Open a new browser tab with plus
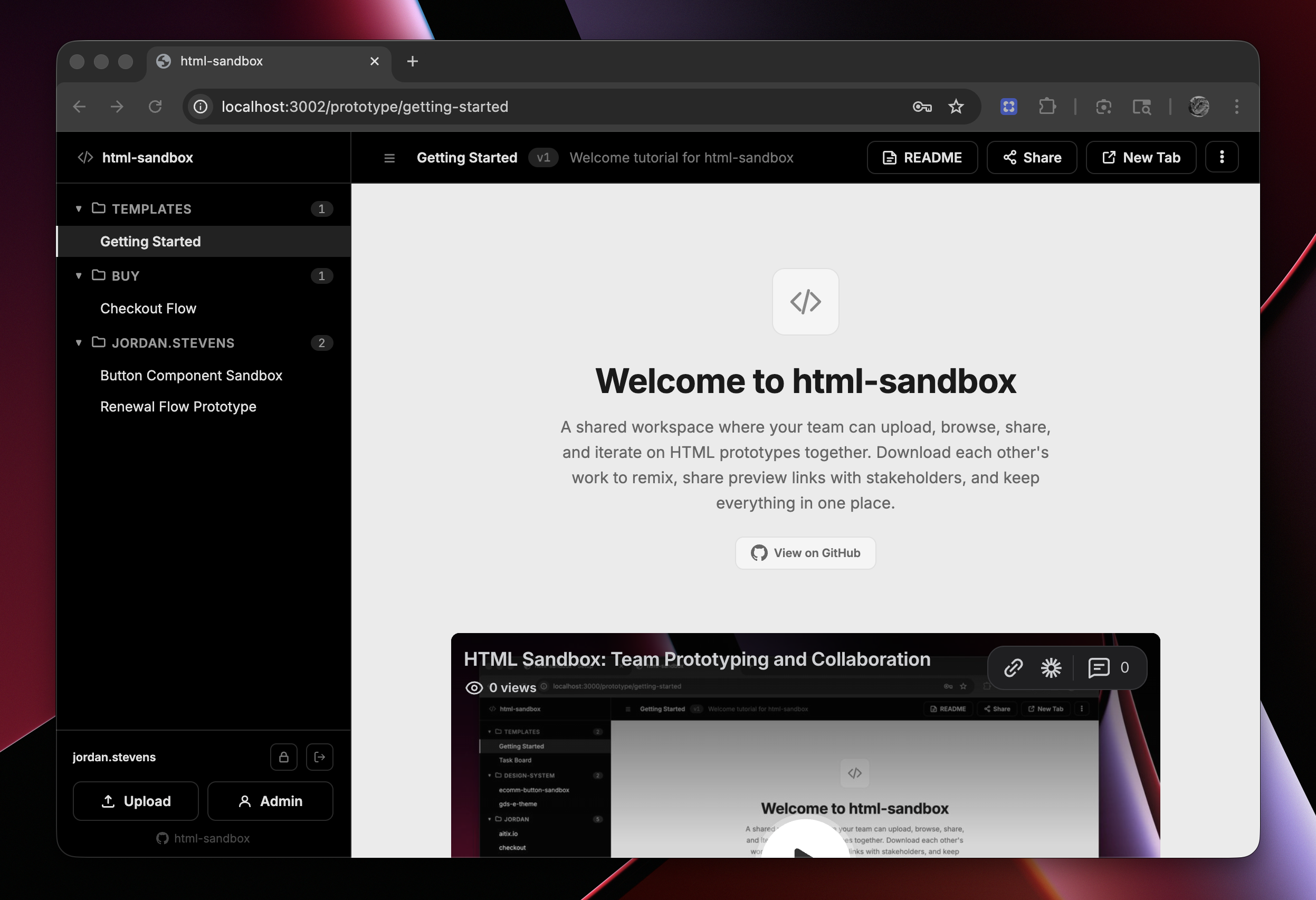Screen dimensions: 1316x900 tap(412, 61)
